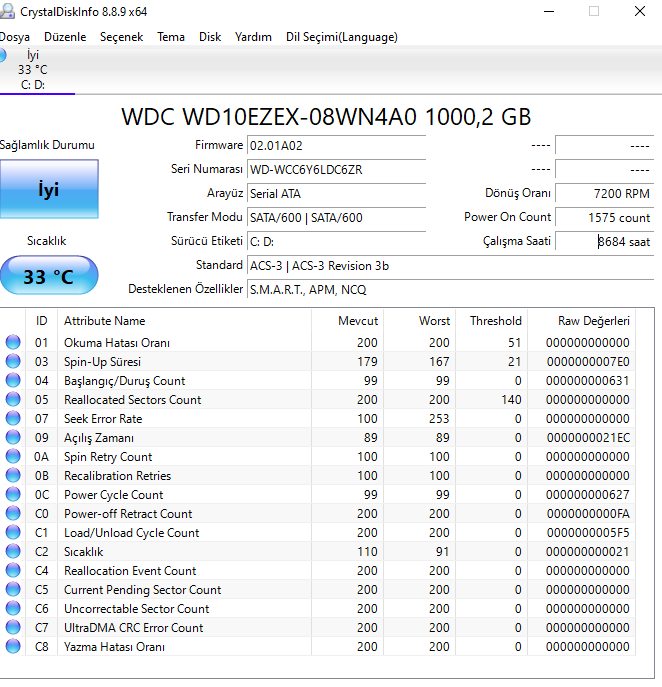Screen dimensions: 662x687
Task: Open the Tema menu
Action: tap(171, 37)
